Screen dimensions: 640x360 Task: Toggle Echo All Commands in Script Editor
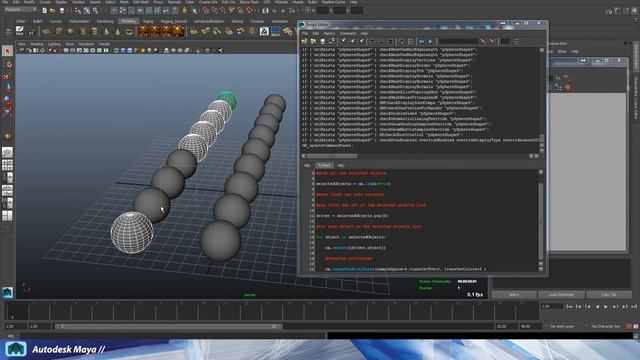[402, 41]
